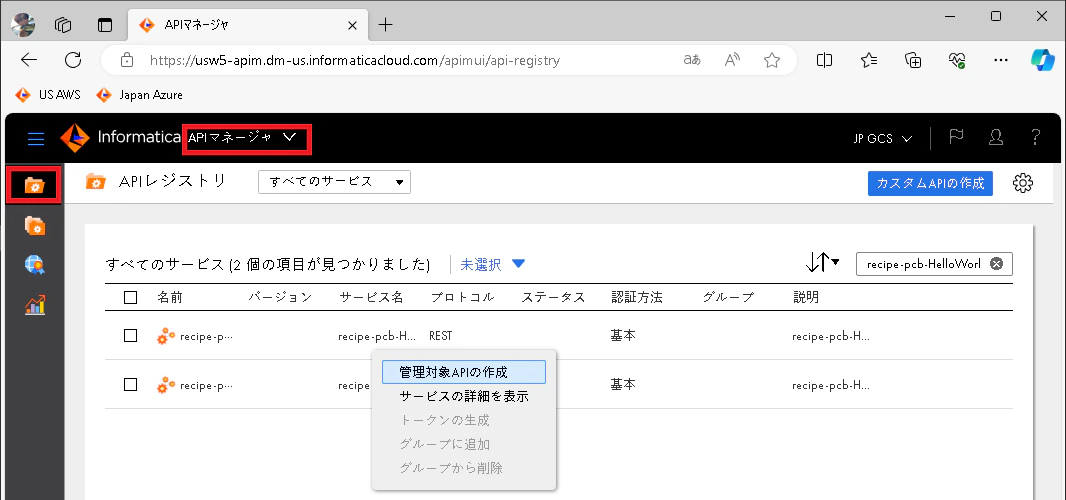1066x500 pixels.
Task: Click the 認証方法 column header
Action: pos(637,297)
